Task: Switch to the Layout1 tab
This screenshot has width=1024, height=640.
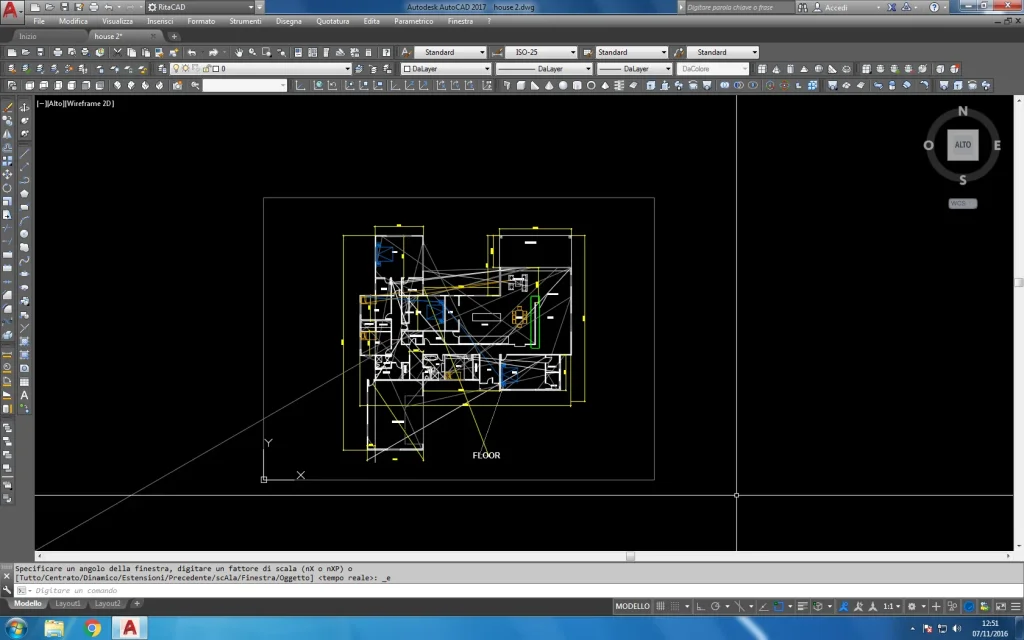Action: (x=67, y=604)
